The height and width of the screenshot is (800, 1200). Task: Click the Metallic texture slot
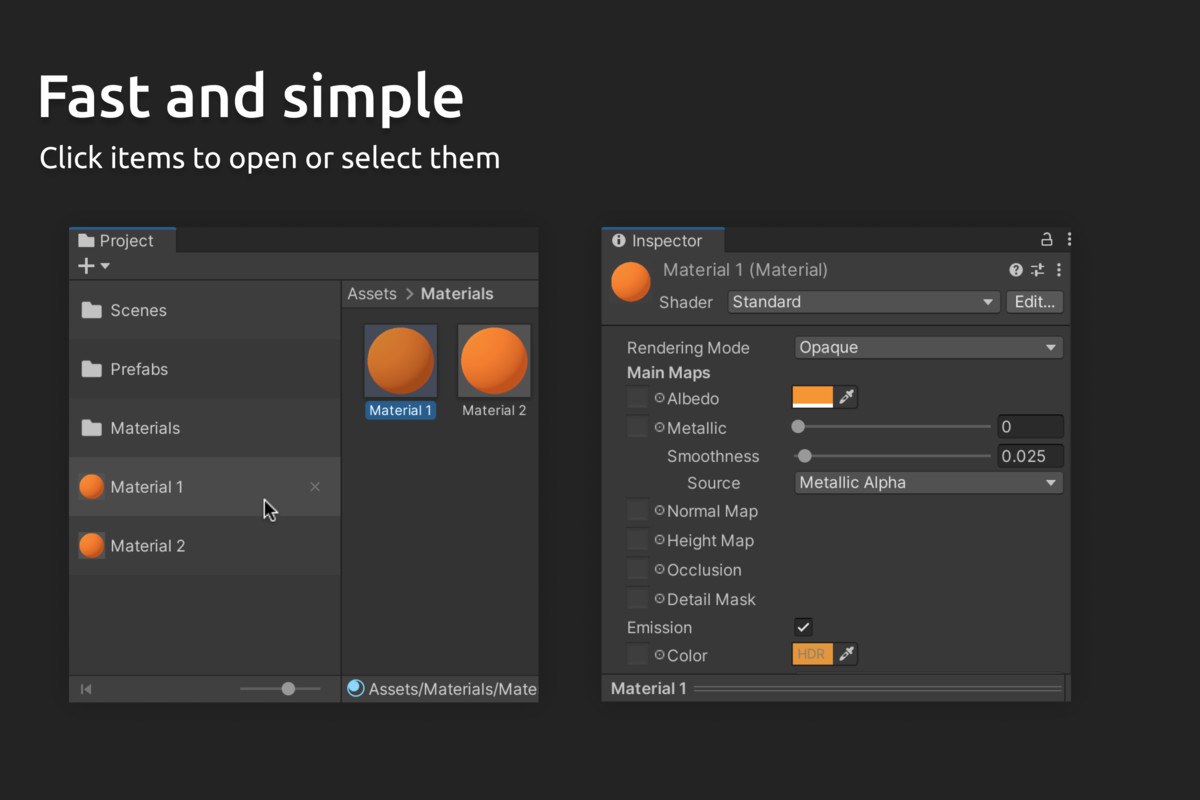637,428
